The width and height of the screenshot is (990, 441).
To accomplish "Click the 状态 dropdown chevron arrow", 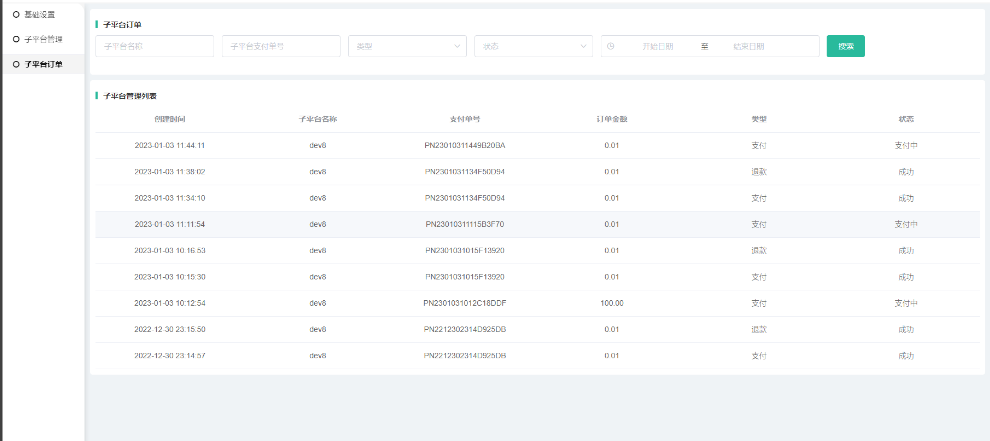I will point(585,46).
